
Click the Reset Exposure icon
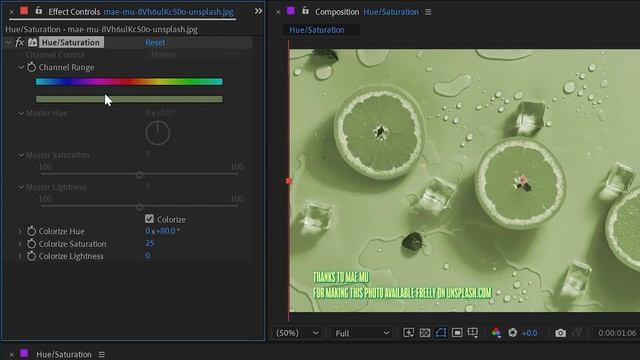513,333
